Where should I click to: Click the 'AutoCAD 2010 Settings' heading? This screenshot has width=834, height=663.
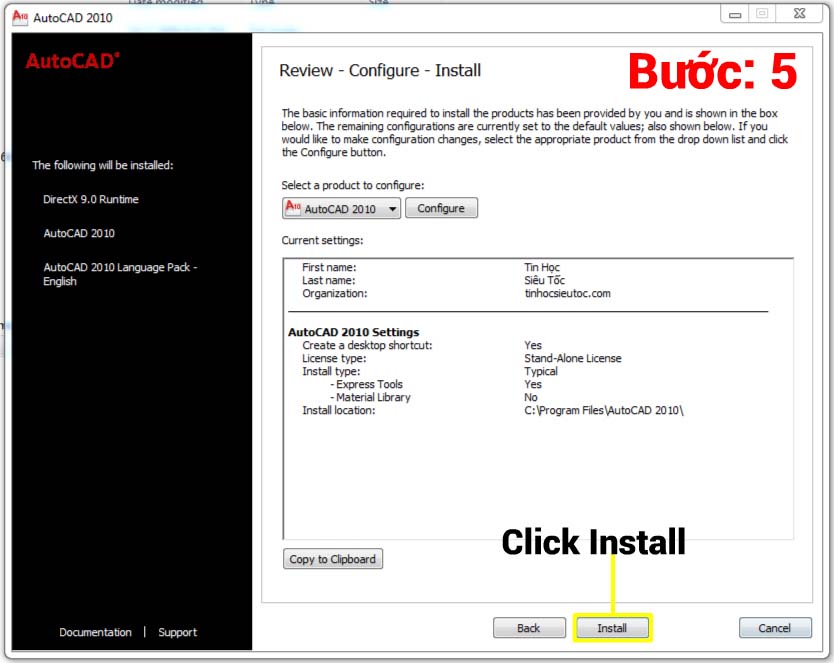(354, 332)
